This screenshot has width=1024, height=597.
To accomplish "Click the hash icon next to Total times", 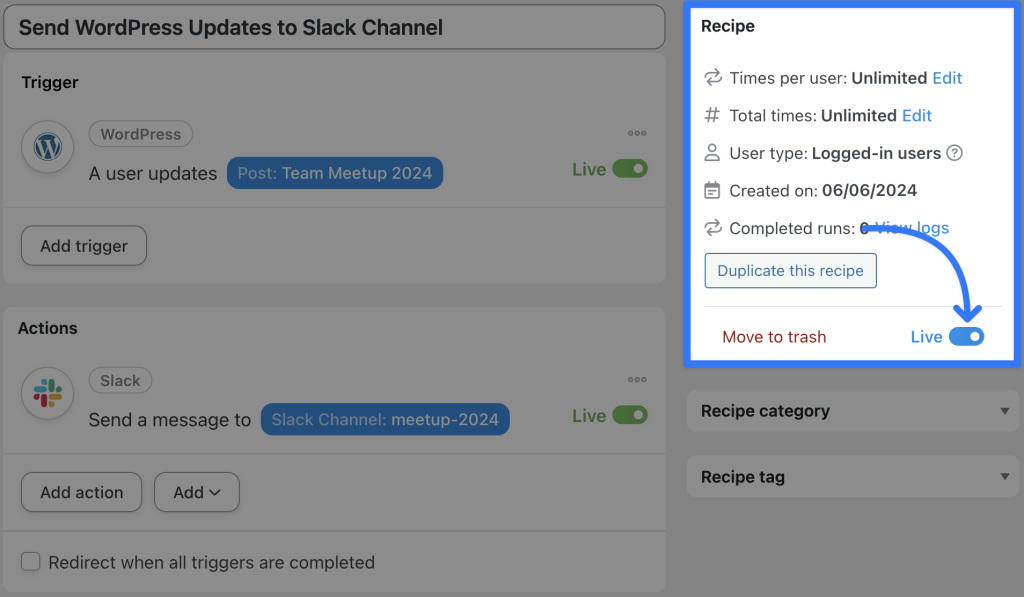I will (713, 115).
